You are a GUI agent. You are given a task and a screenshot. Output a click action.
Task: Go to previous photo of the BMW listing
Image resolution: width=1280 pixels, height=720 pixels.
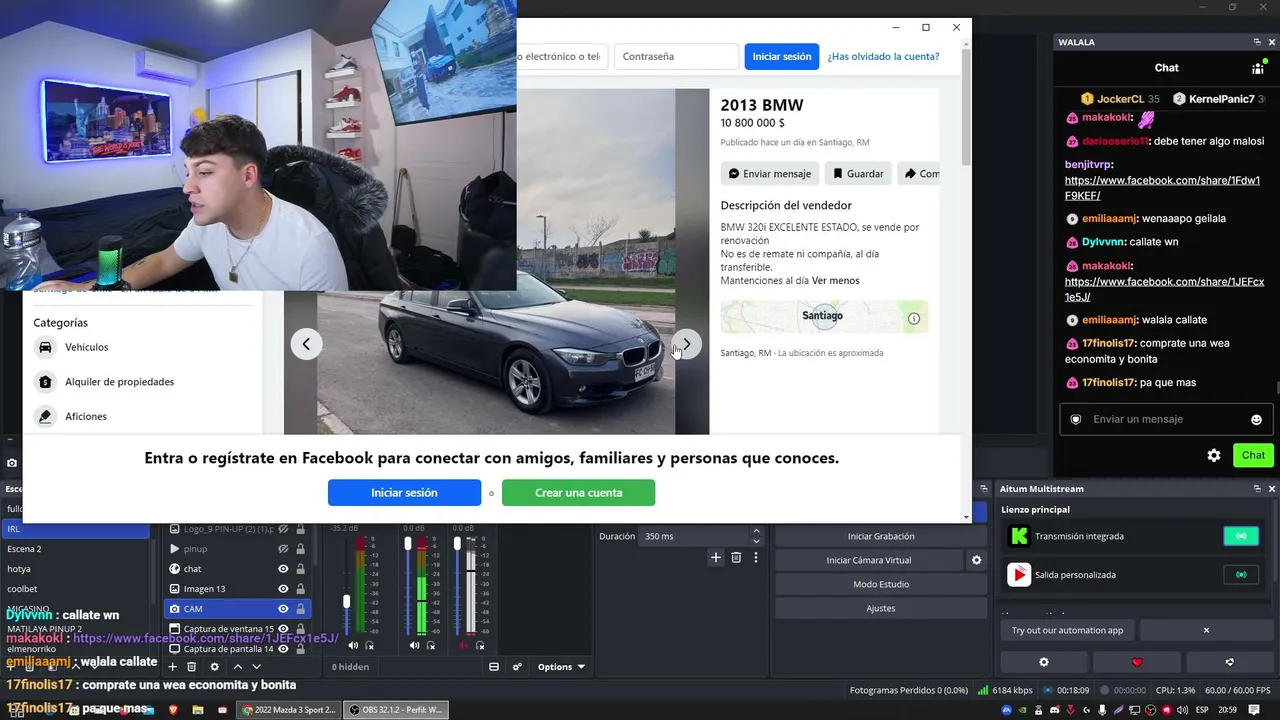[306, 344]
